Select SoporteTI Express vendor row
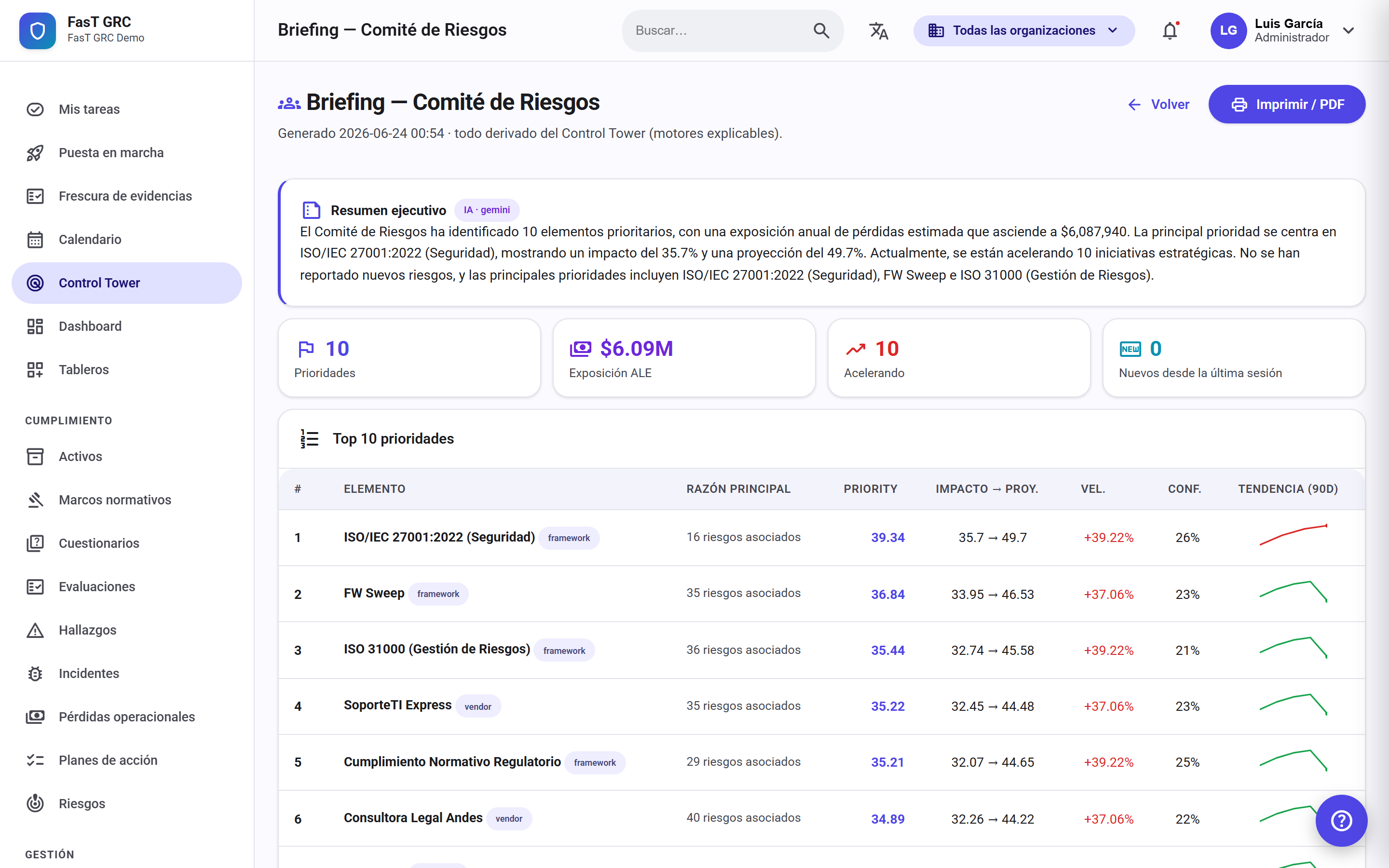Screen dimensions: 1389x868 click(821, 706)
